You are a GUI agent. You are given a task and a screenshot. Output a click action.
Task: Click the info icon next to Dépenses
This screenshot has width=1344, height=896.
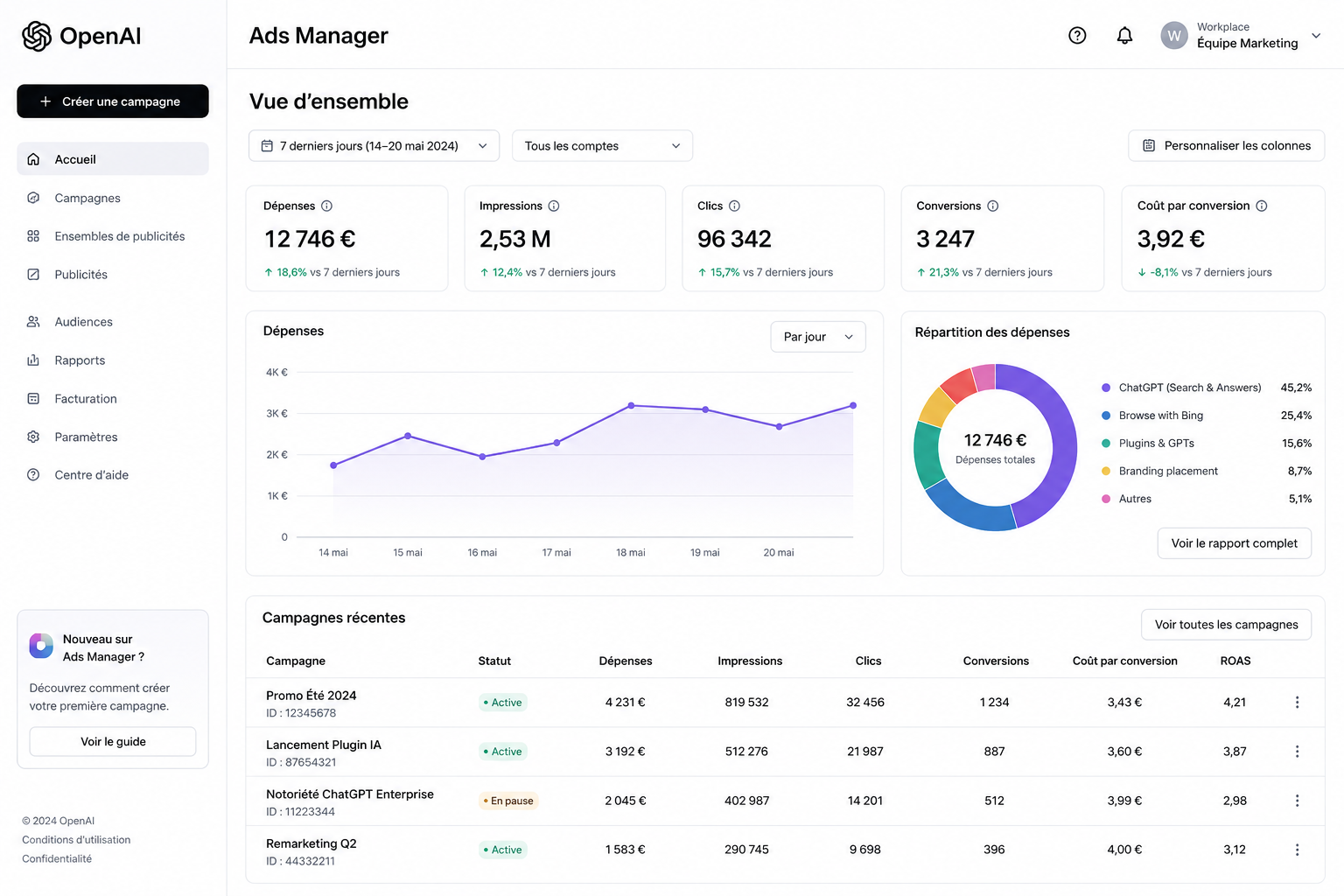(x=326, y=206)
